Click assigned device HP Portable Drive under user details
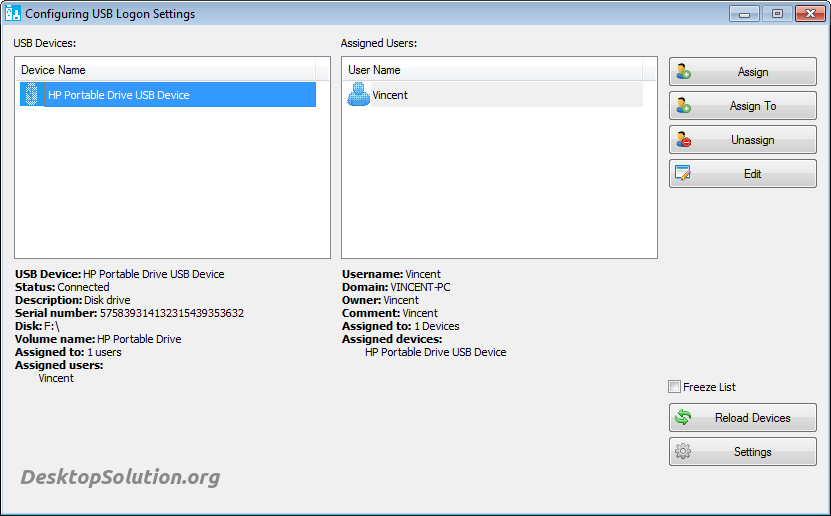831x516 pixels. pyautogui.click(x=436, y=352)
